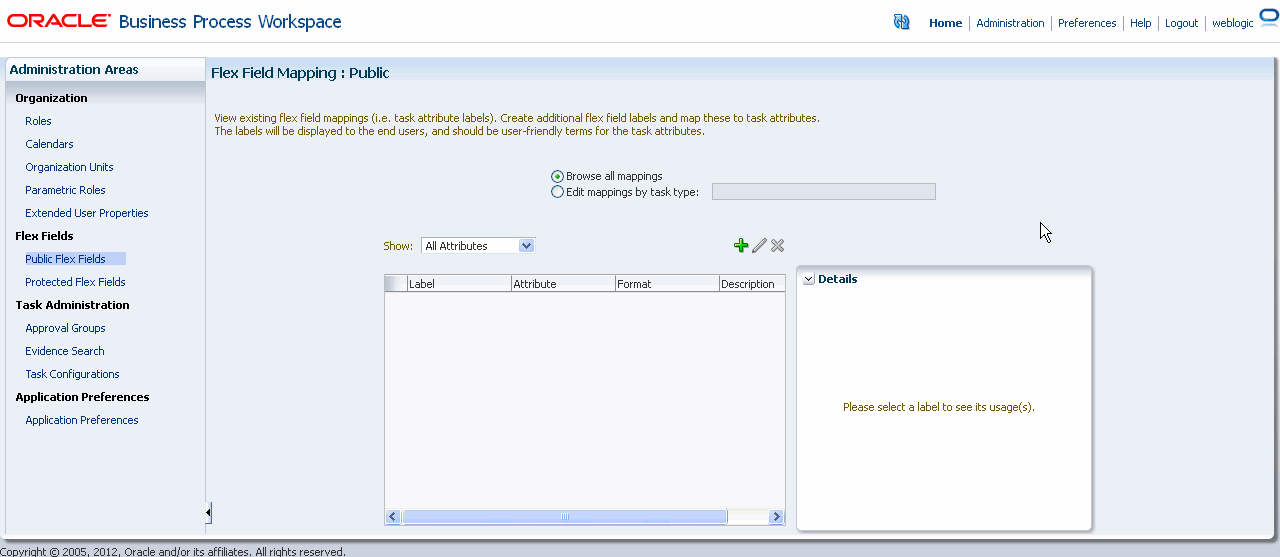The width and height of the screenshot is (1280, 557).
Task: Open Application Preferences link under the Application Preferences heading
Action: click(x=82, y=420)
